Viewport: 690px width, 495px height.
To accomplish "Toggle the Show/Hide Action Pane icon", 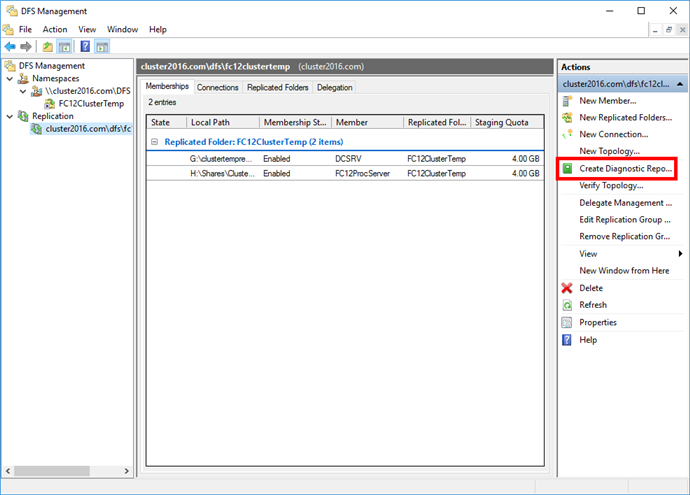I will pyautogui.click(x=102, y=46).
